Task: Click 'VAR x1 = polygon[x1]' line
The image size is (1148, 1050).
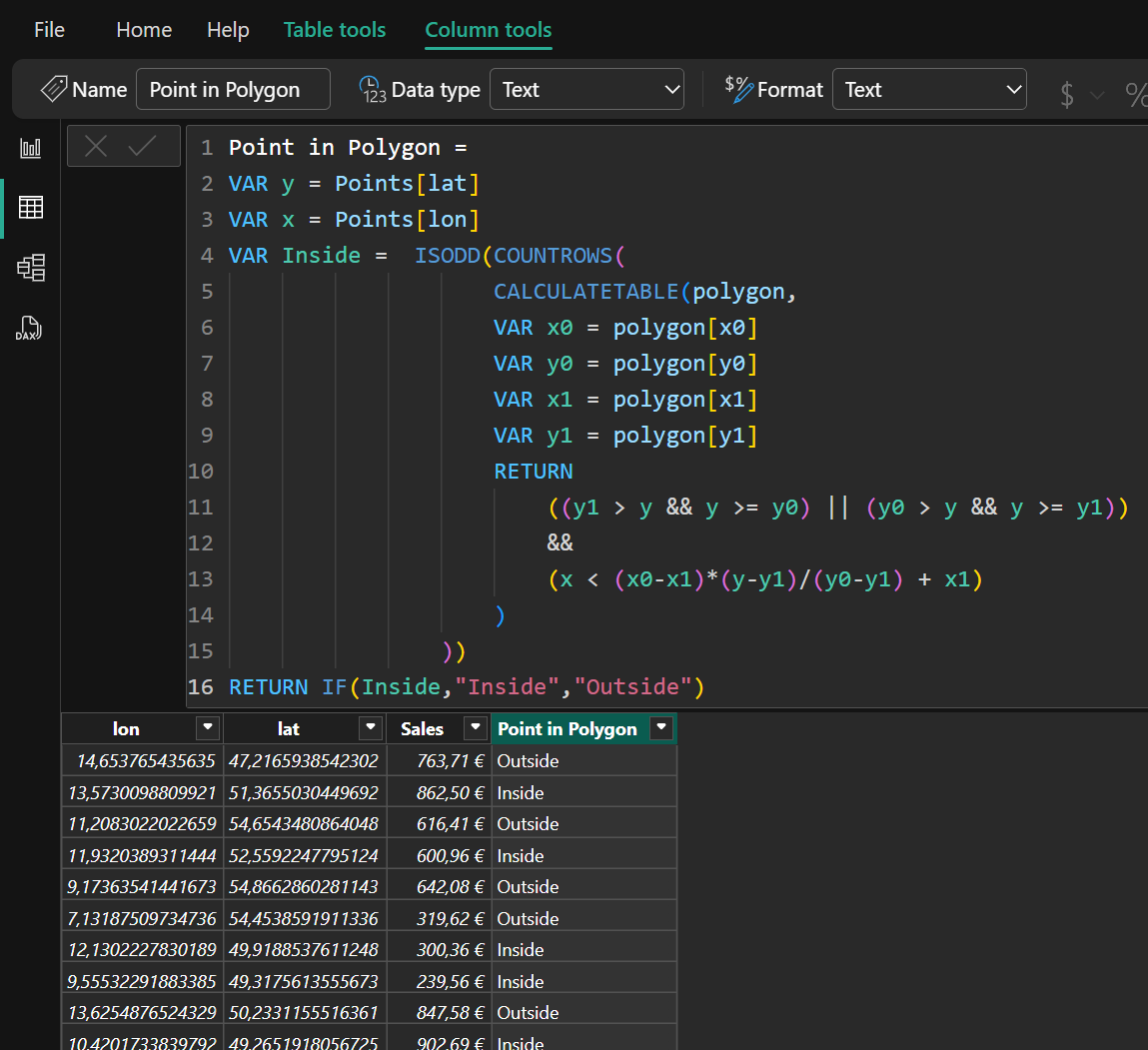Action: (x=625, y=399)
